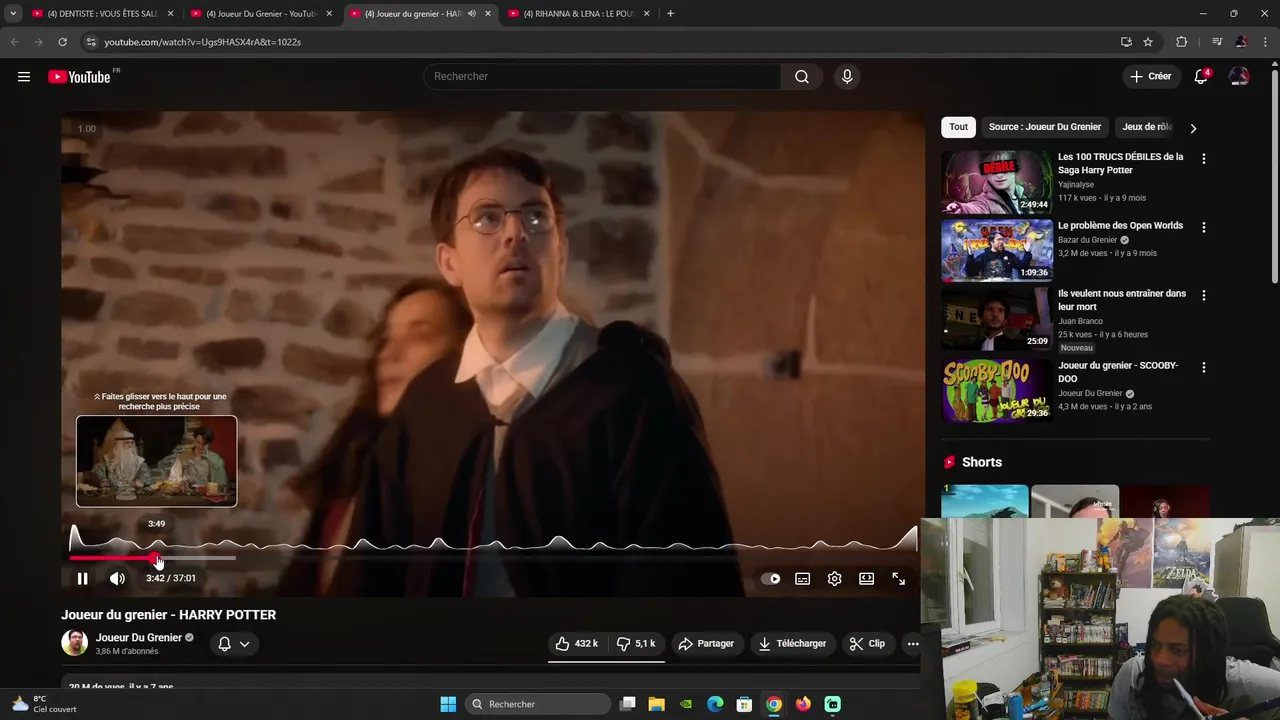Viewport: 1280px width, 720px height.
Task: Switch to the DENTISTE : VOUS ÊTES SALE tab
Action: click(x=103, y=14)
